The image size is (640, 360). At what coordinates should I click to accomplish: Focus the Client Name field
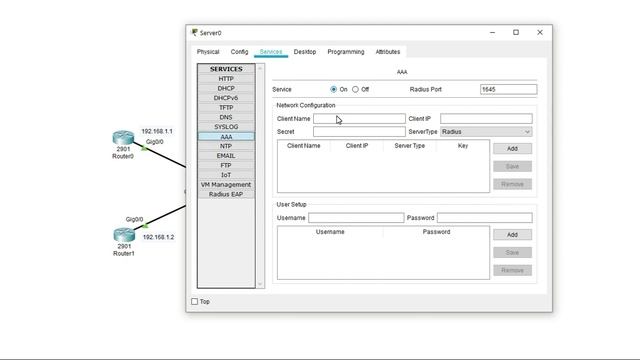359,119
